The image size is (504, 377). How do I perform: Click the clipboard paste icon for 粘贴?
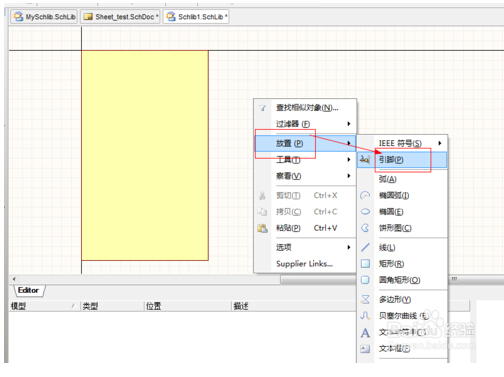[x=263, y=228]
